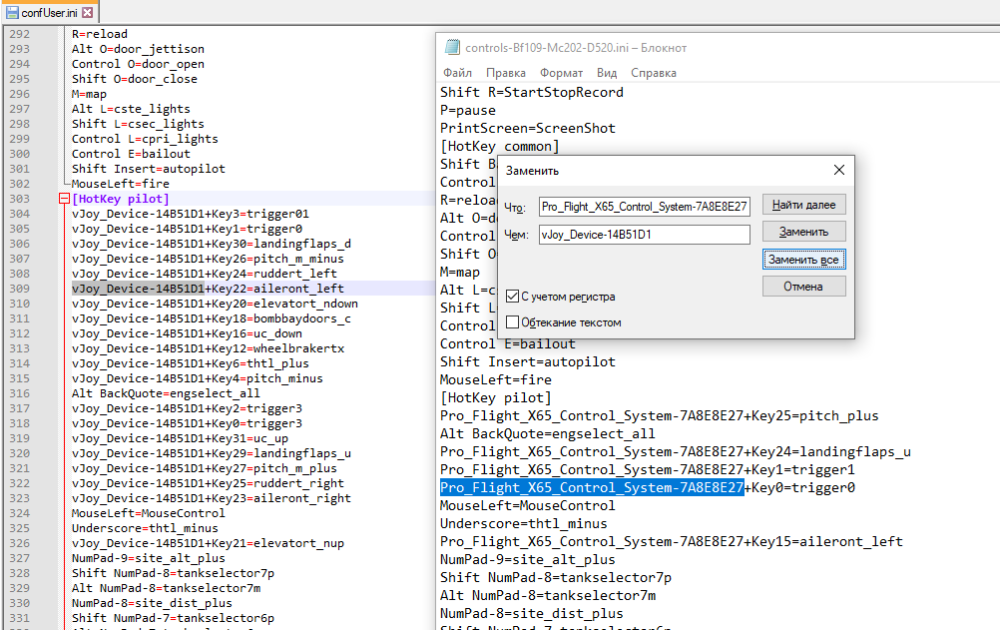Image resolution: width=1000 pixels, height=630 pixels.
Task: Click 'Shift R=StartStopRecord' in Notepad
Action: coord(532,92)
